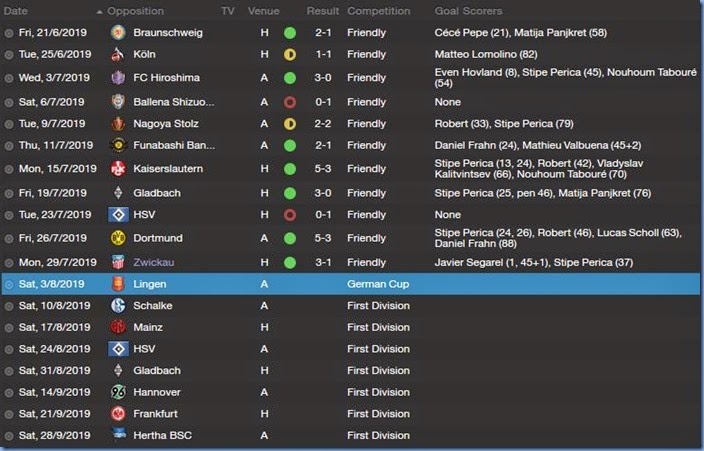
Task: Click the Hannover 96 club crest
Action: [118, 392]
